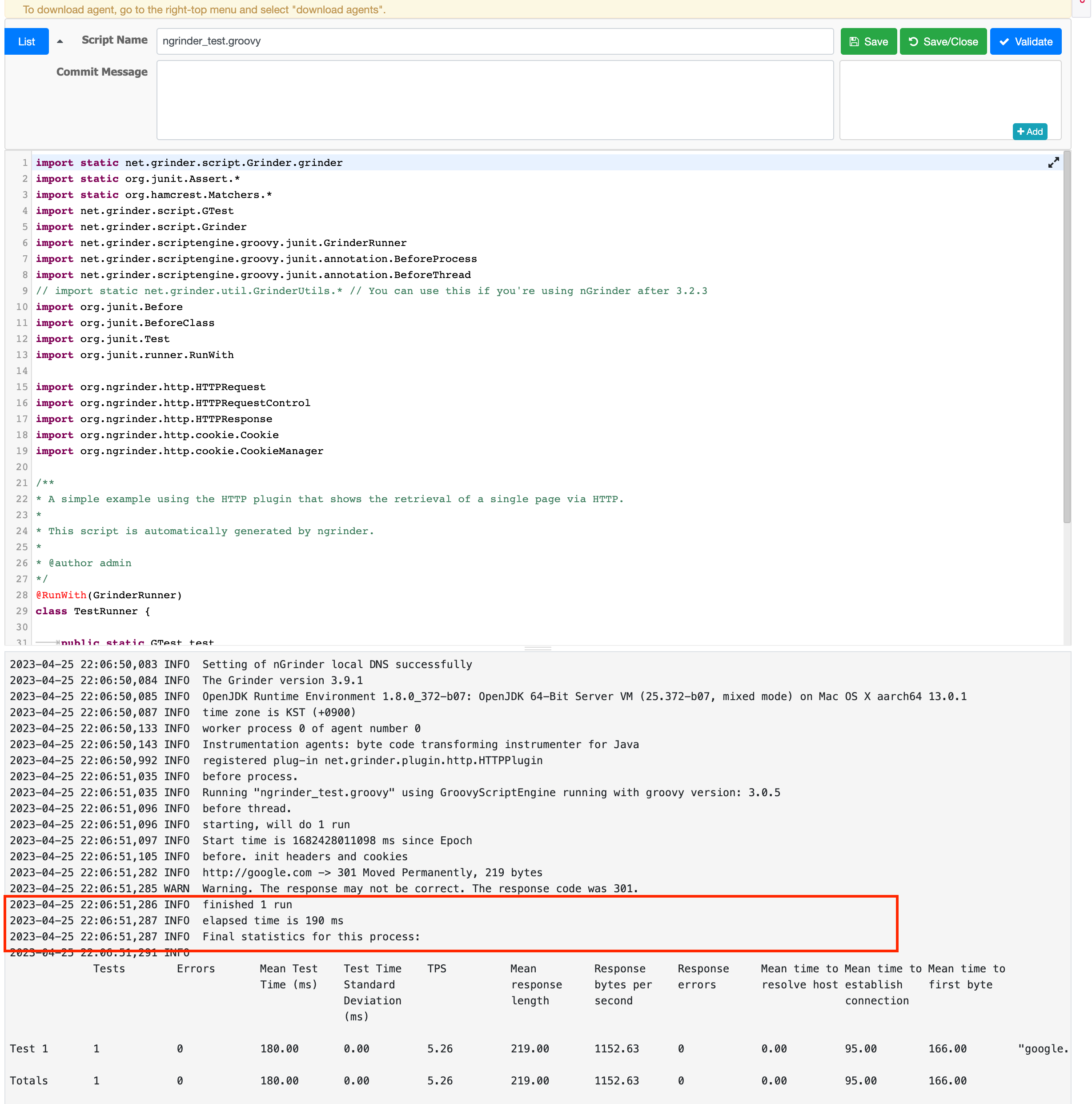Screen dimensions: 1092x1104
Task: Click the floppy disk Save icon
Action: pyautogui.click(x=854, y=42)
